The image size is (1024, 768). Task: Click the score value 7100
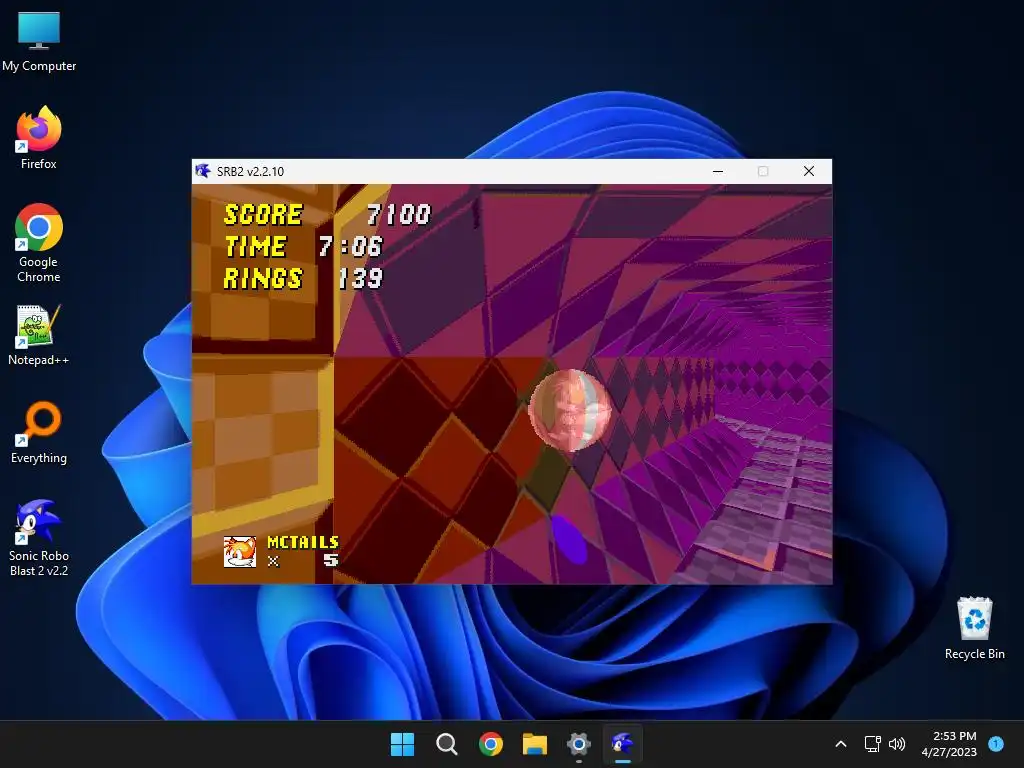(398, 215)
